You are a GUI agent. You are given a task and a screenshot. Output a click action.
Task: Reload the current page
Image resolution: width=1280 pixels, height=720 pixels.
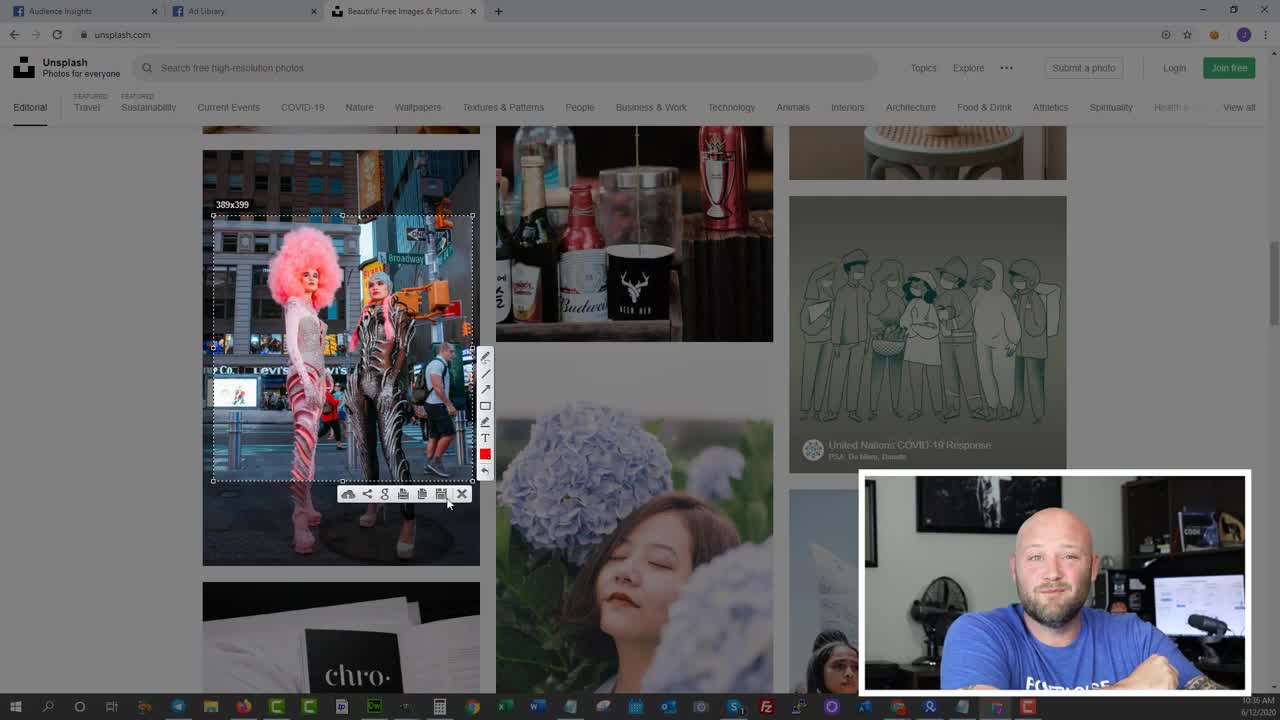pos(57,35)
